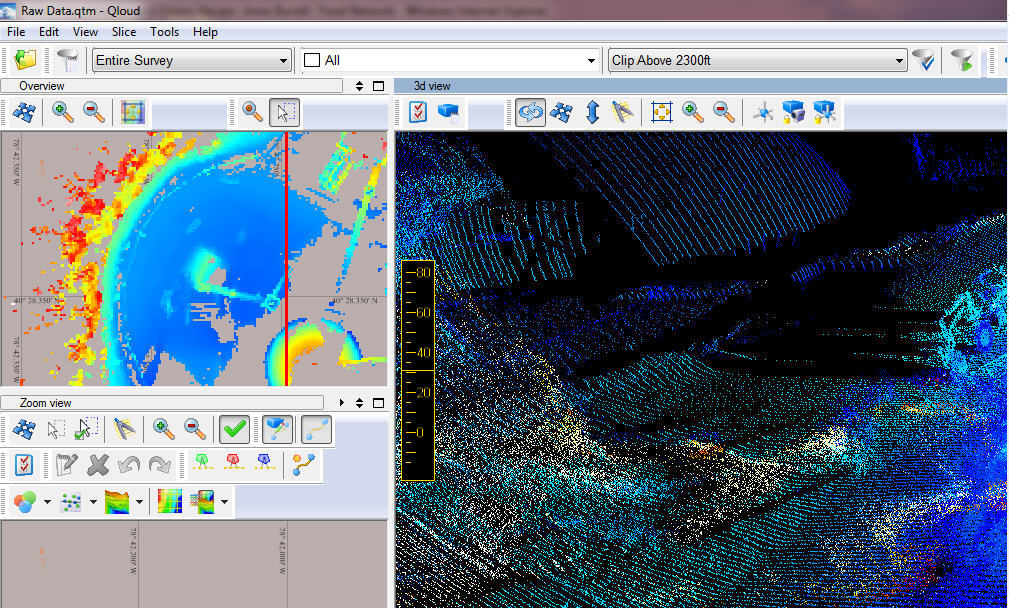Maximize the Overview panel
1009x608 pixels.
[x=378, y=86]
